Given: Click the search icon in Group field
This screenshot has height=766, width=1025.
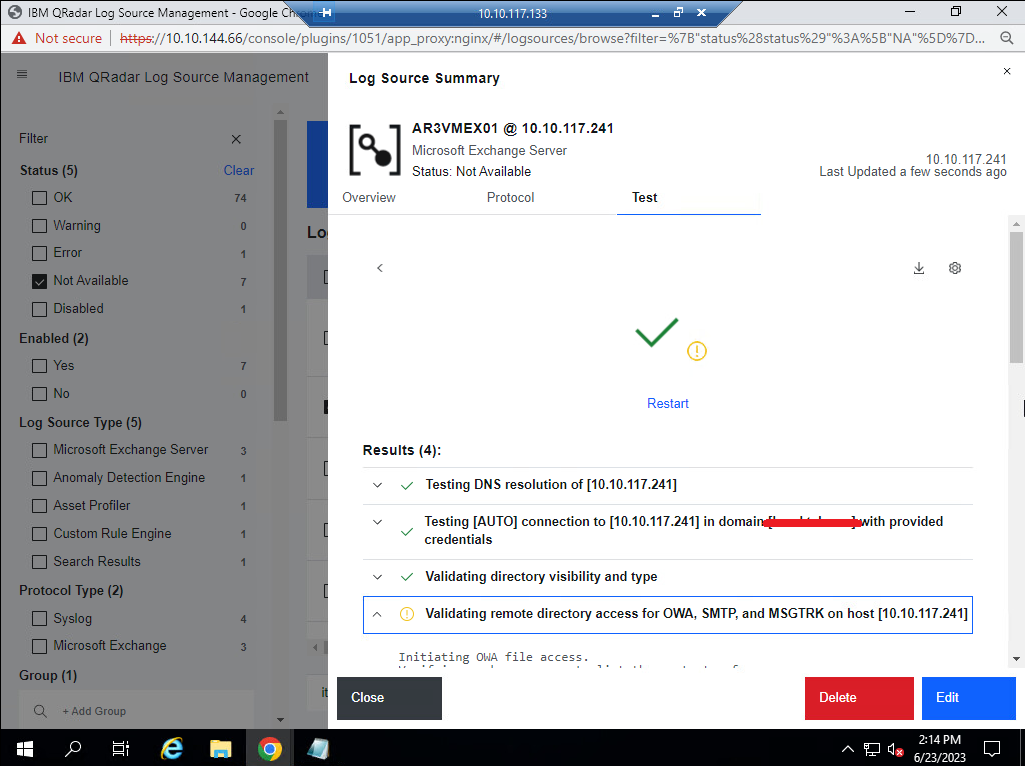Looking at the screenshot, I should [40, 711].
